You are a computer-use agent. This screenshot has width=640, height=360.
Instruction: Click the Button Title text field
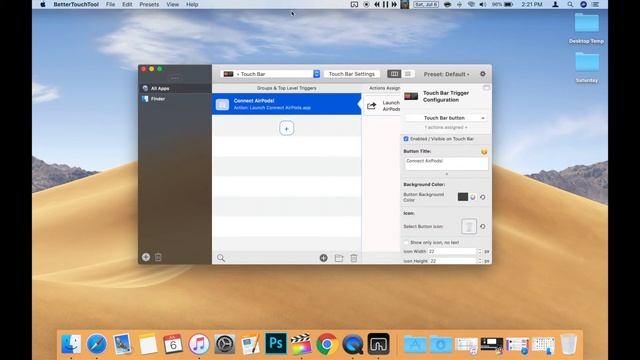point(446,164)
